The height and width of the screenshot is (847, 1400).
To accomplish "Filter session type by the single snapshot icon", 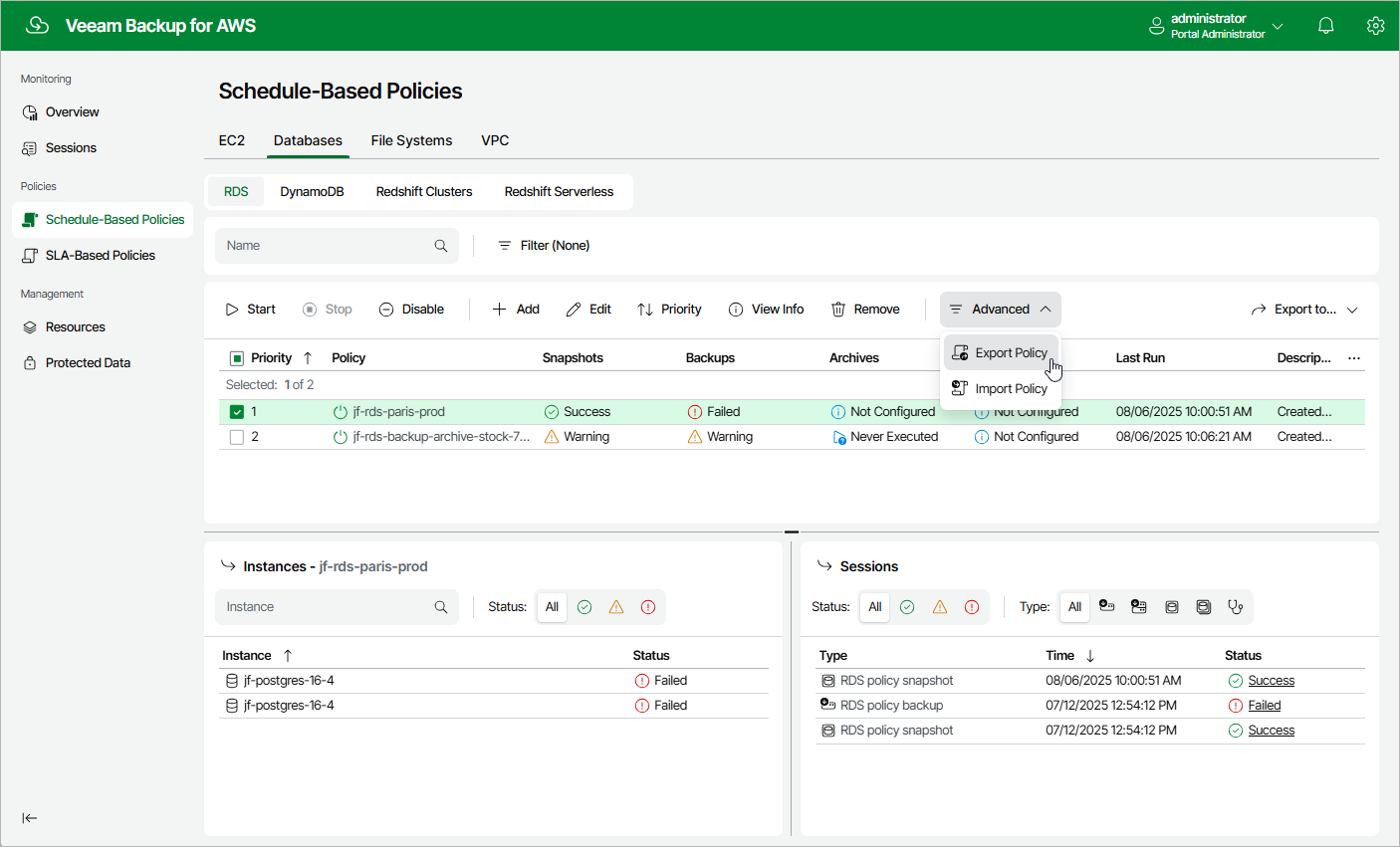I will click(x=1172, y=607).
